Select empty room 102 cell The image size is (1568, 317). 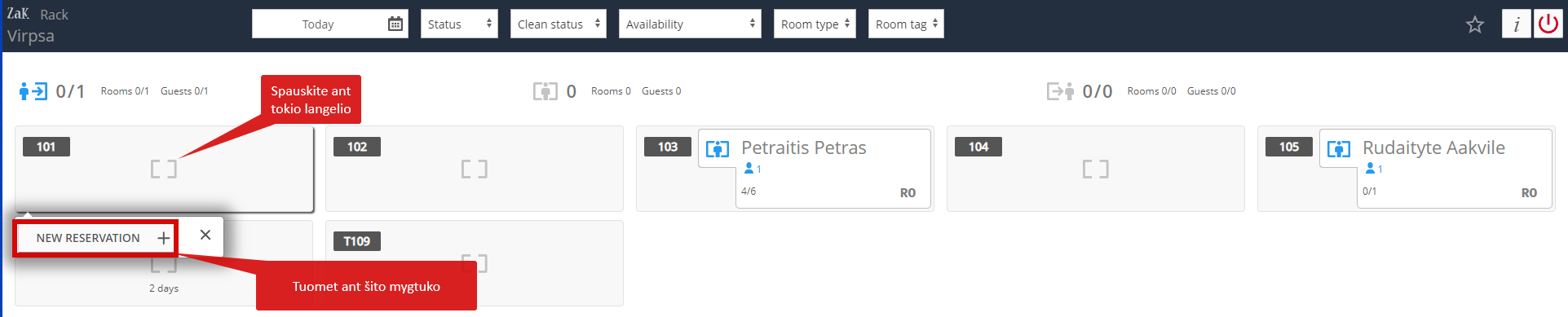coord(475,169)
